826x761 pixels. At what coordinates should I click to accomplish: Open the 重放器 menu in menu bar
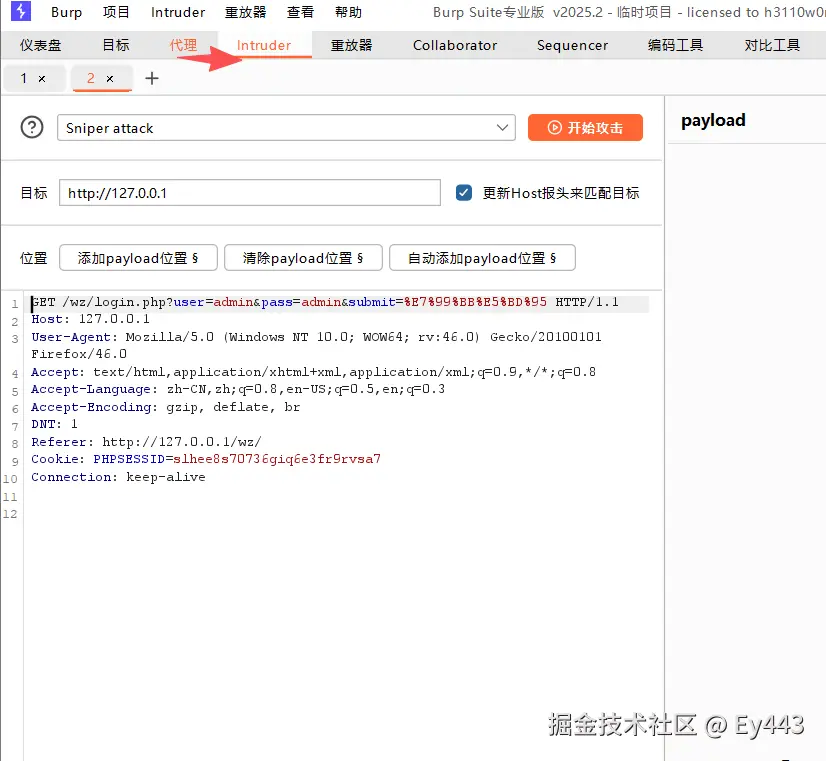click(245, 12)
